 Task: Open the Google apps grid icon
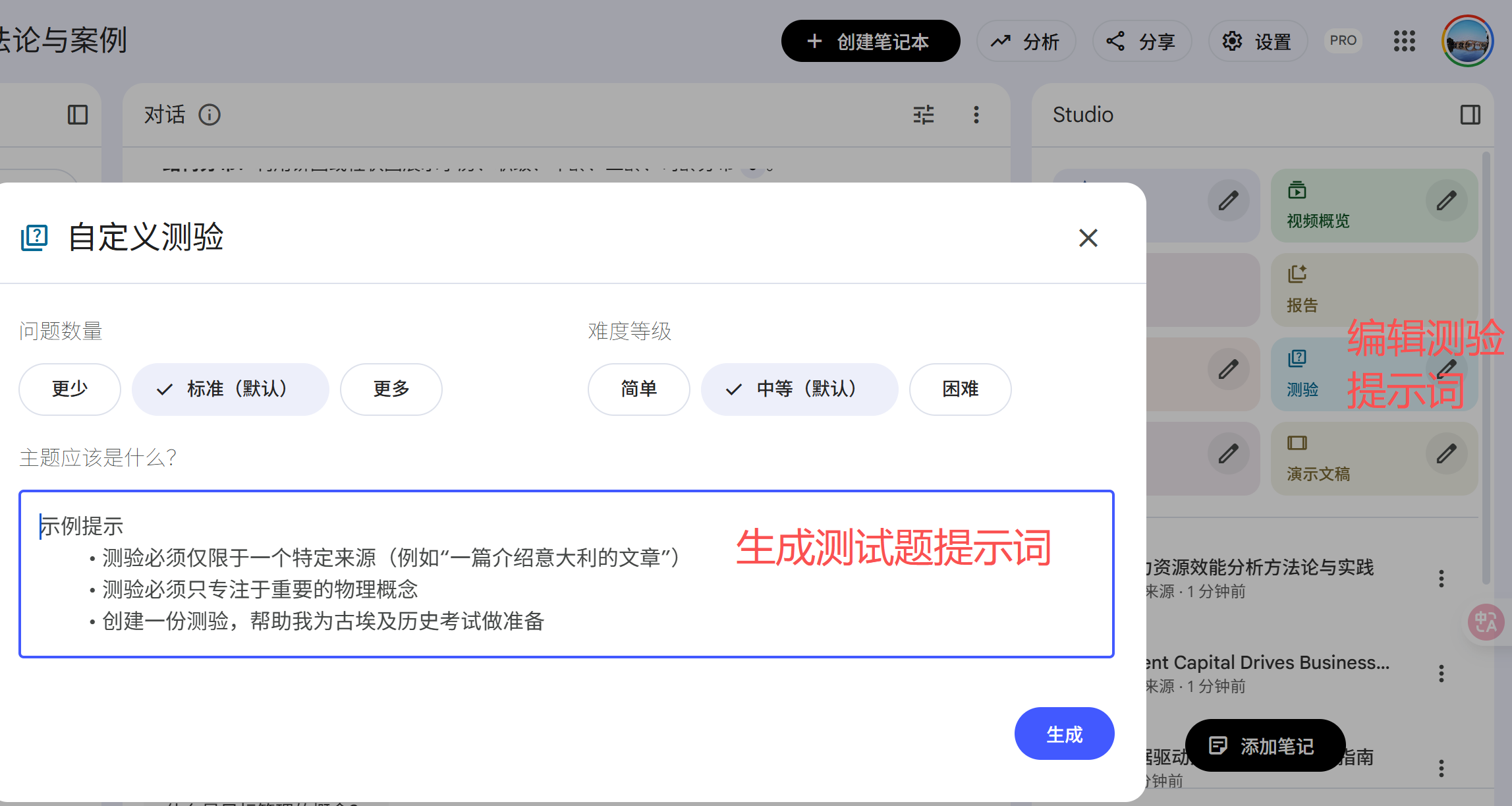[x=1404, y=41]
